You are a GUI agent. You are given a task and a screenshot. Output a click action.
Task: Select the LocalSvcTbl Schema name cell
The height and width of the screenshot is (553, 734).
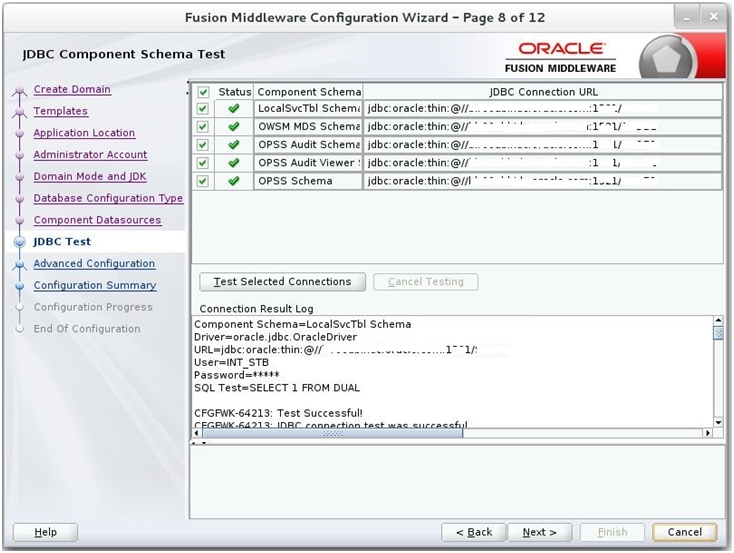308,109
